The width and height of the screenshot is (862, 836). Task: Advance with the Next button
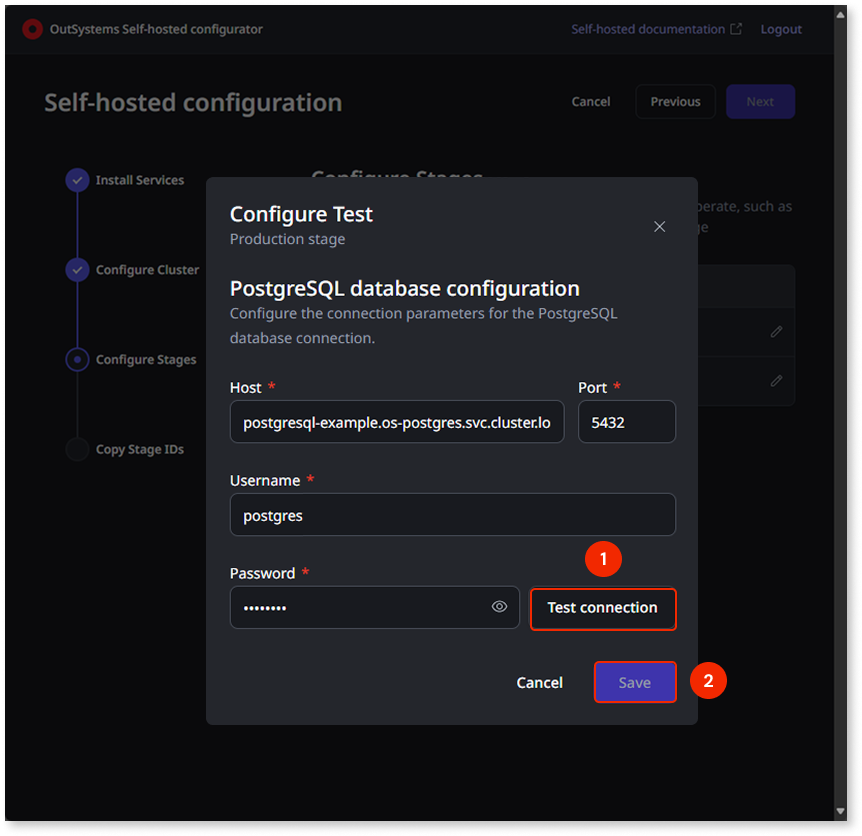click(760, 102)
